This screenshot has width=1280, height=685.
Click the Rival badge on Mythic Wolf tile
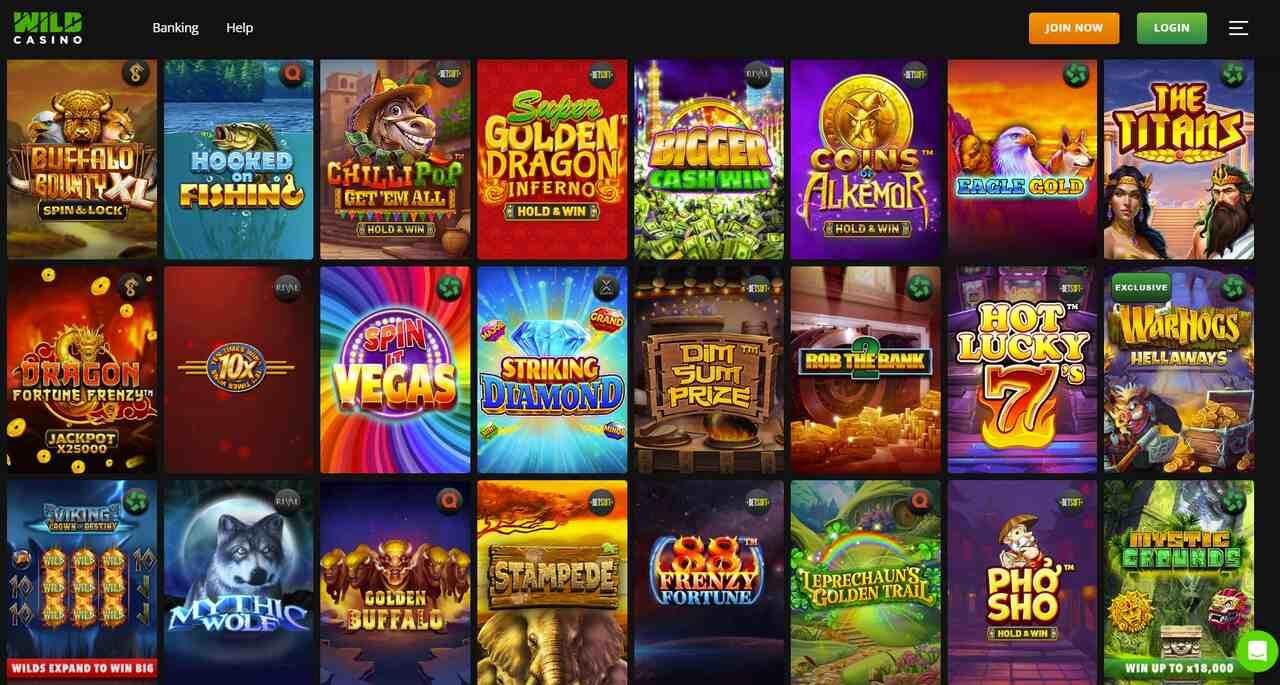tap(287, 502)
